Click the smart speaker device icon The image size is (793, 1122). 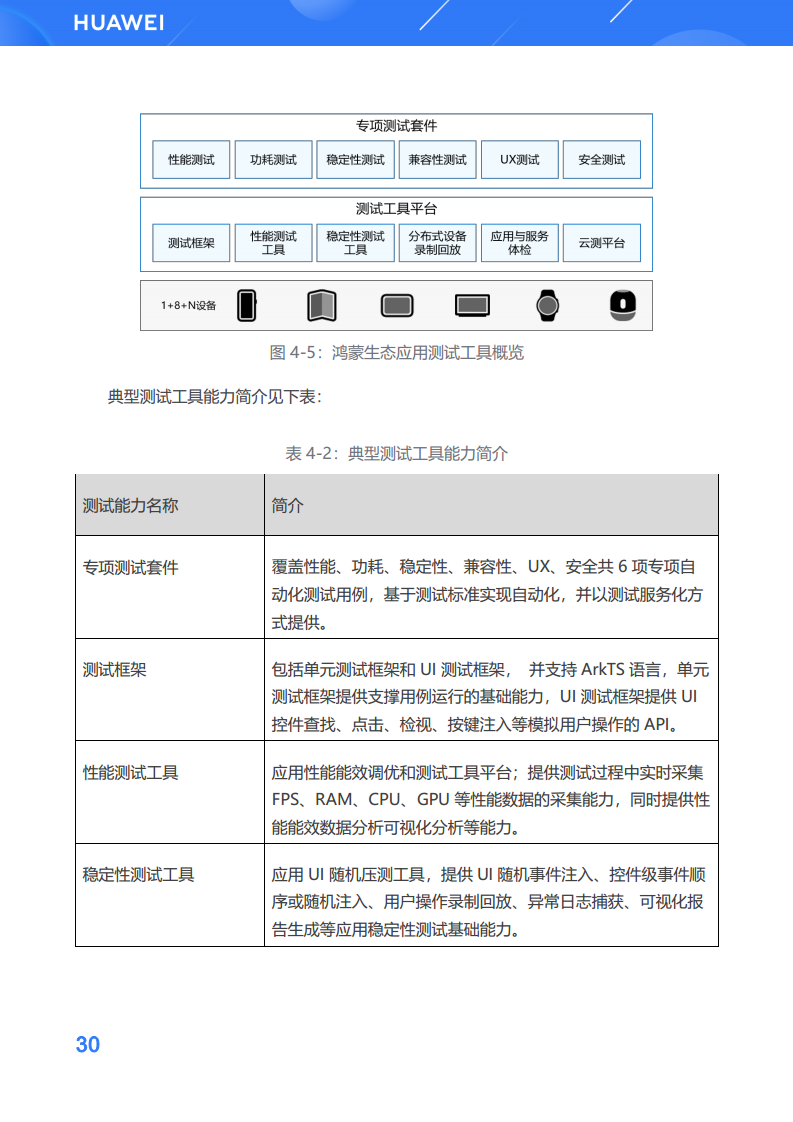tap(623, 306)
